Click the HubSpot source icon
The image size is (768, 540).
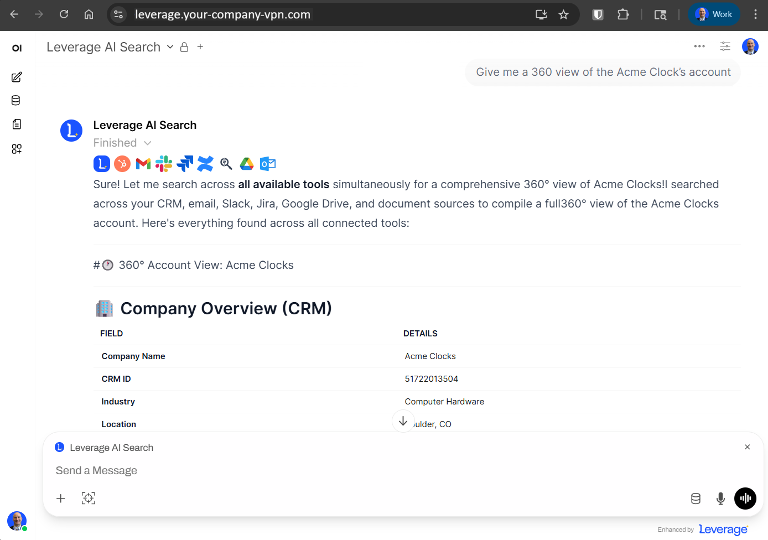[x=122, y=164]
